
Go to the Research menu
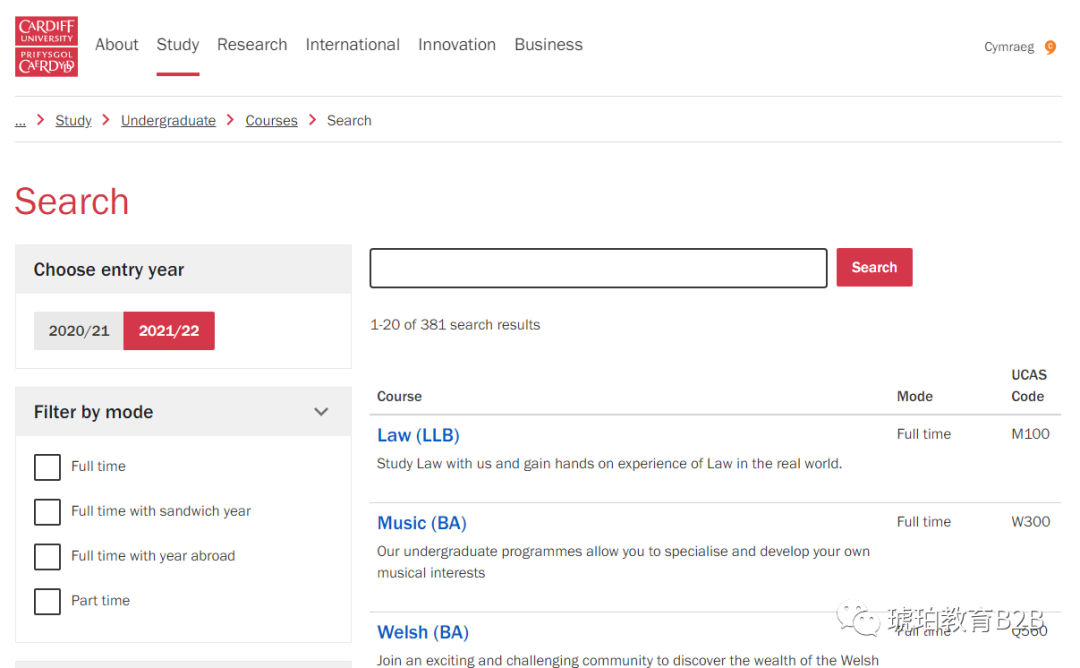point(252,45)
